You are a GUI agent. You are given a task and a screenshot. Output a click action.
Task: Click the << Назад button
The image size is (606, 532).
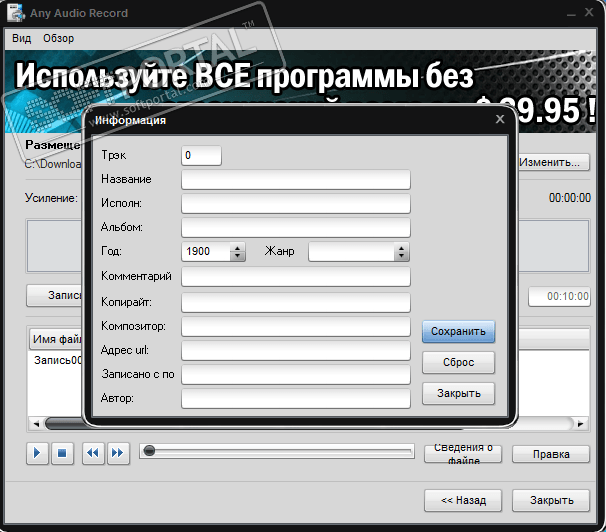pos(463,500)
